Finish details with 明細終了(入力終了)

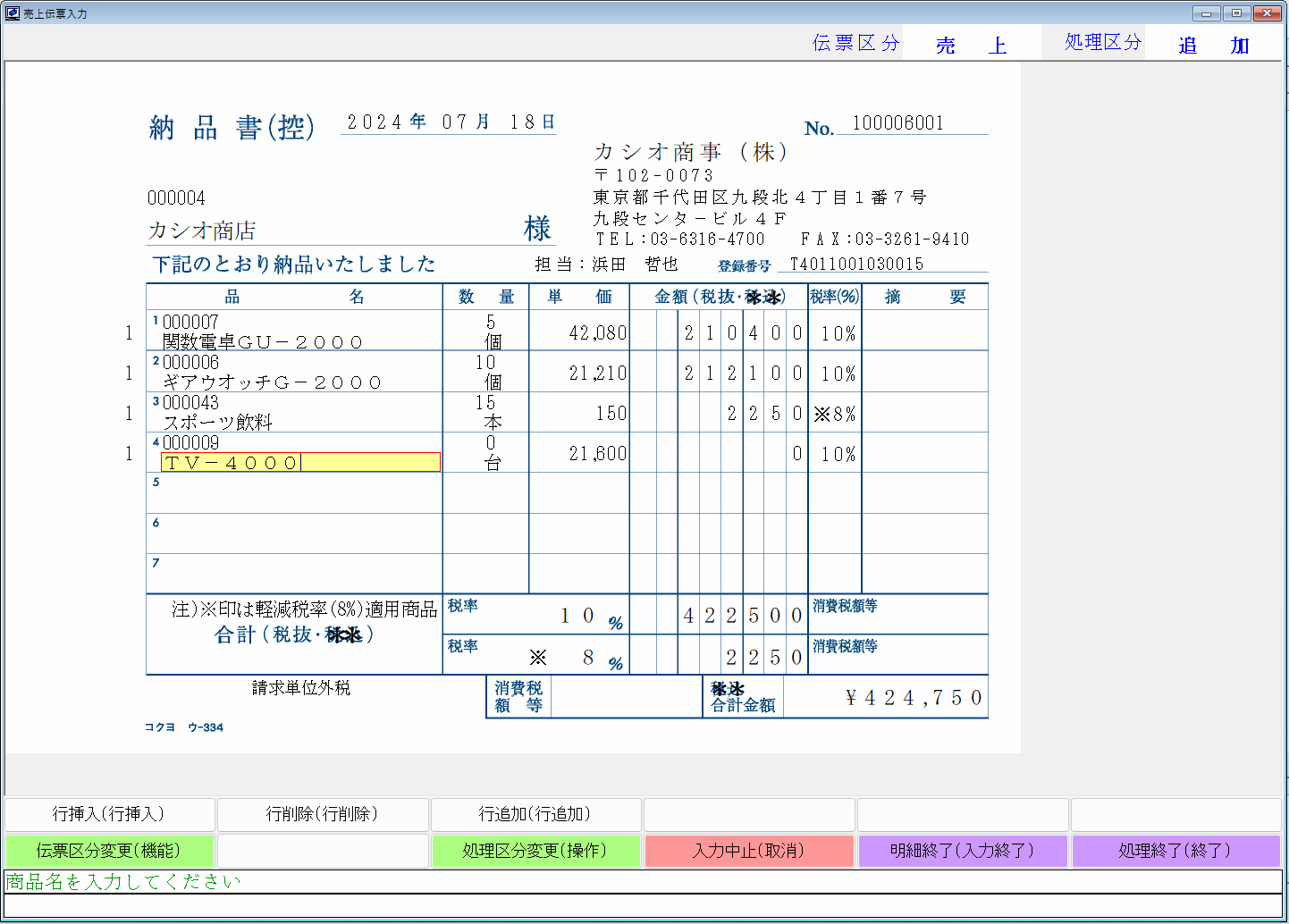pos(963,851)
